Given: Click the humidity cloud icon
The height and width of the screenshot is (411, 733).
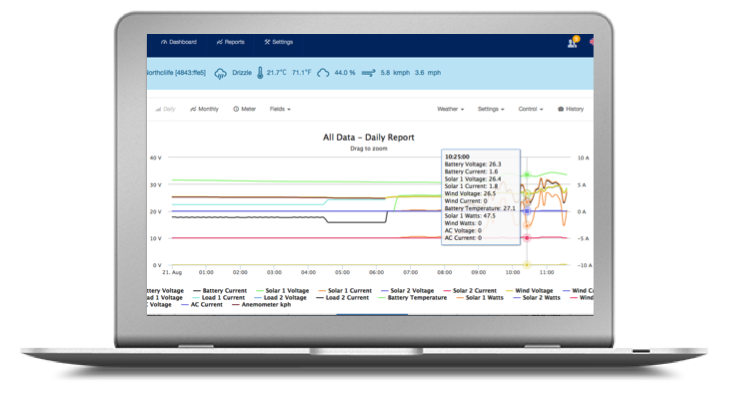Looking at the screenshot, I should [322, 73].
